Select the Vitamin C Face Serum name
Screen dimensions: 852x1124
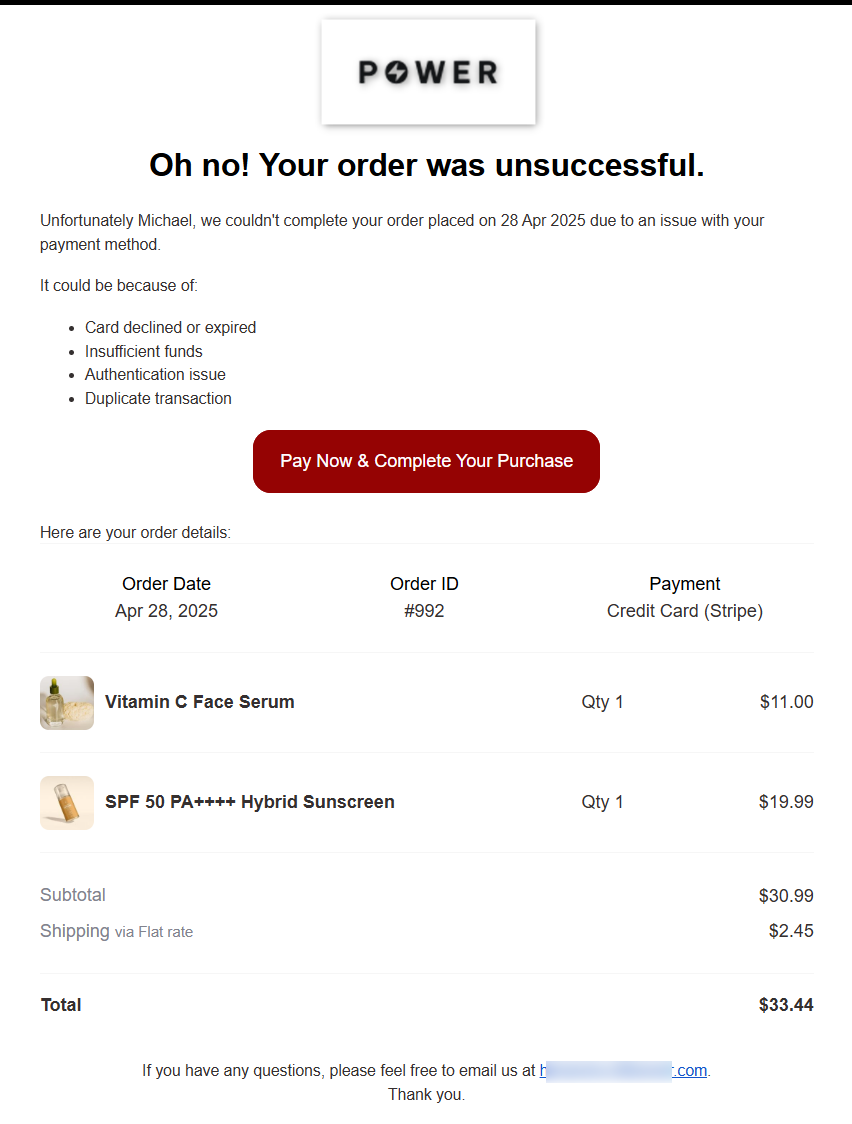pos(200,702)
